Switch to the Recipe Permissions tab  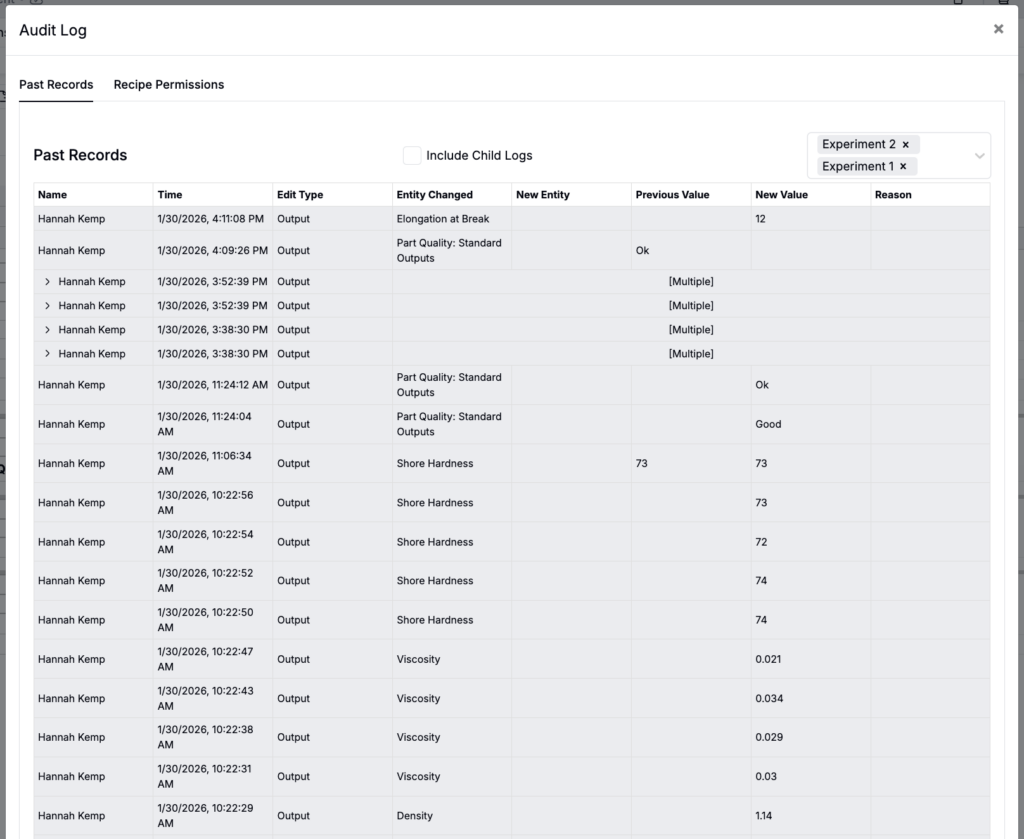tap(169, 85)
